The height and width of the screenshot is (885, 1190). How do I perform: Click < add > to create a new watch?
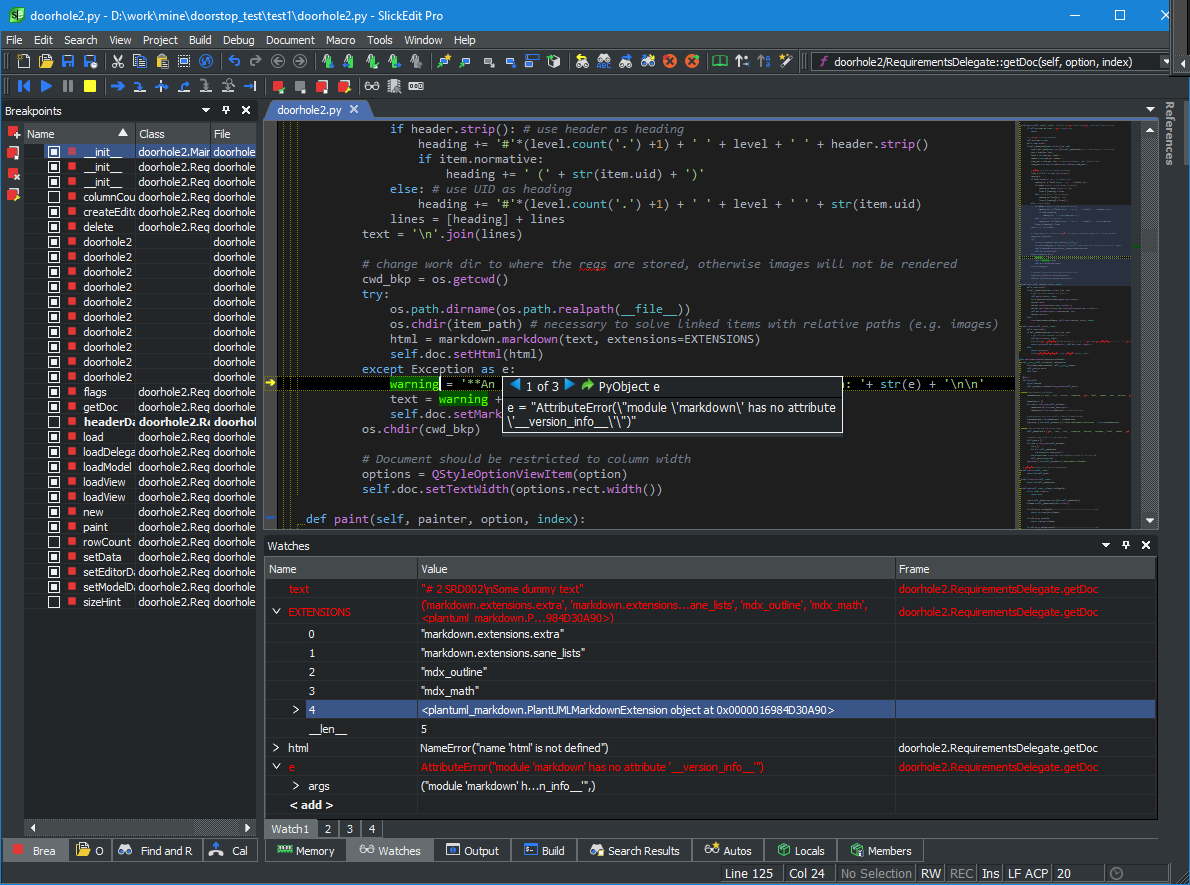(x=310, y=804)
